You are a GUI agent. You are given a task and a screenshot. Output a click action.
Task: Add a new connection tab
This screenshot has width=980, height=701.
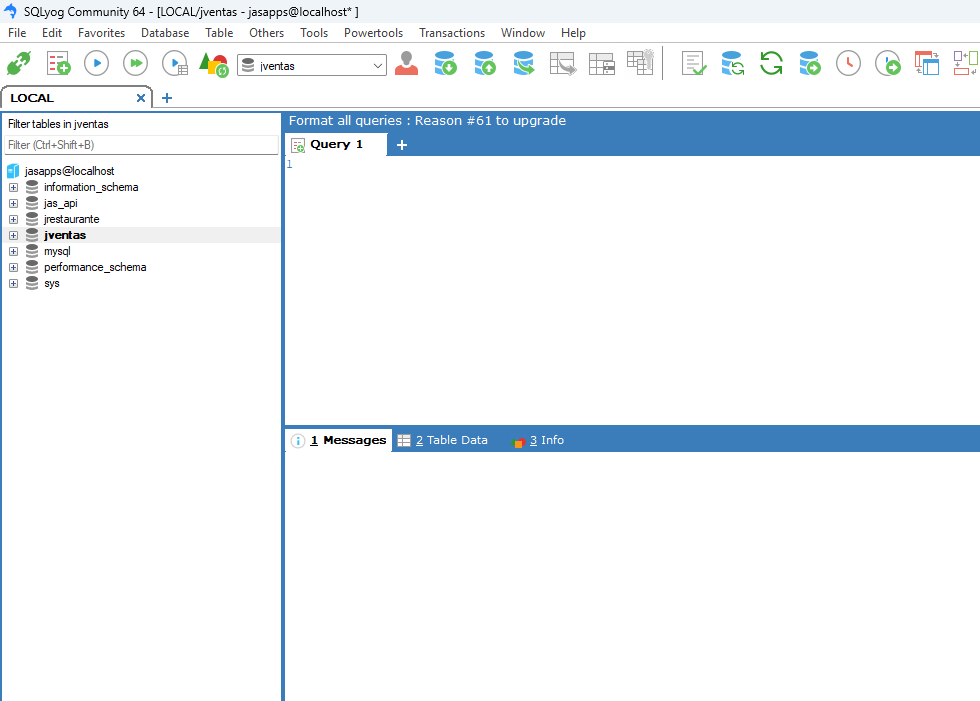(x=167, y=98)
